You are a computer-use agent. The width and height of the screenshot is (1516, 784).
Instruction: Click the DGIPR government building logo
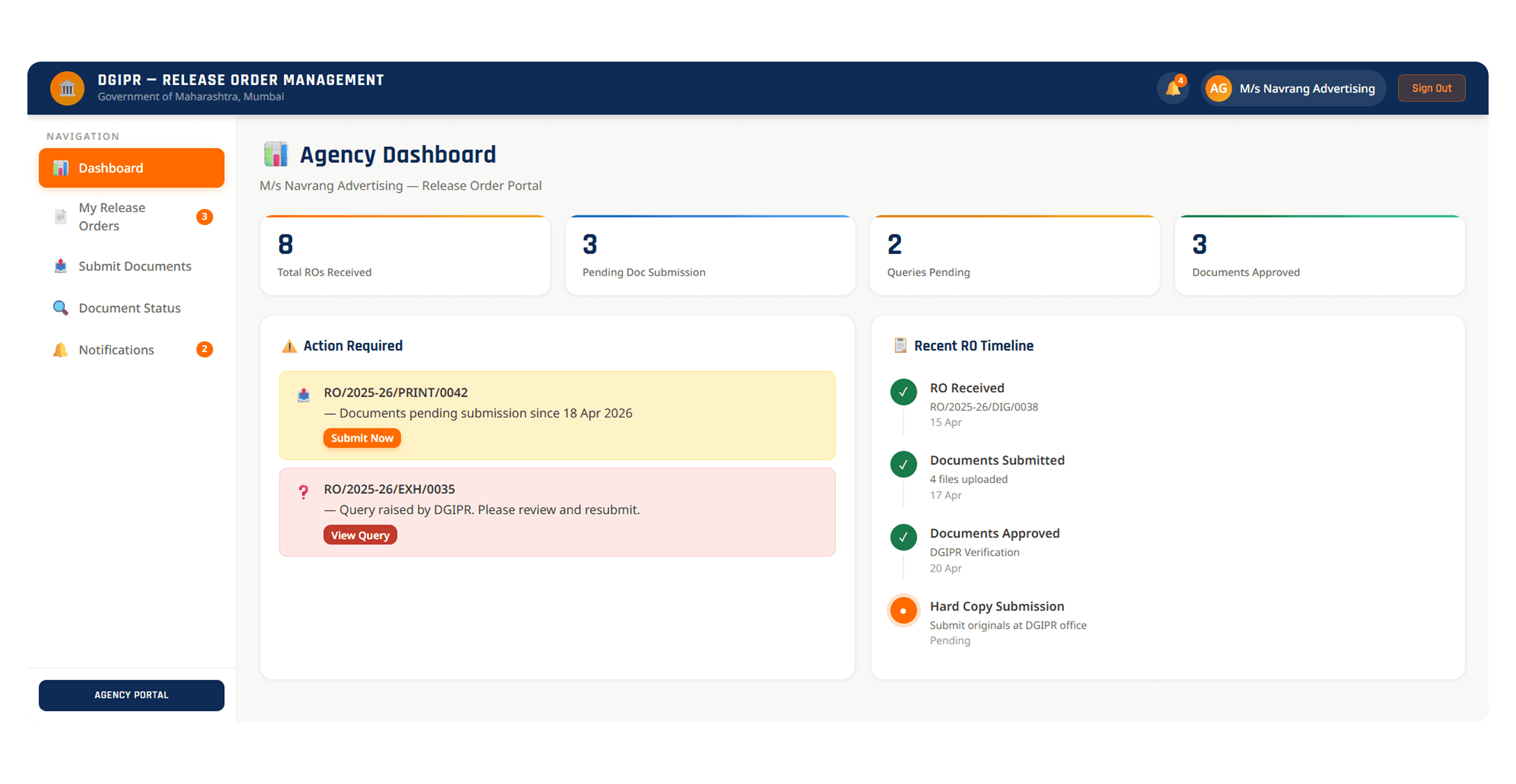coord(67,88)
